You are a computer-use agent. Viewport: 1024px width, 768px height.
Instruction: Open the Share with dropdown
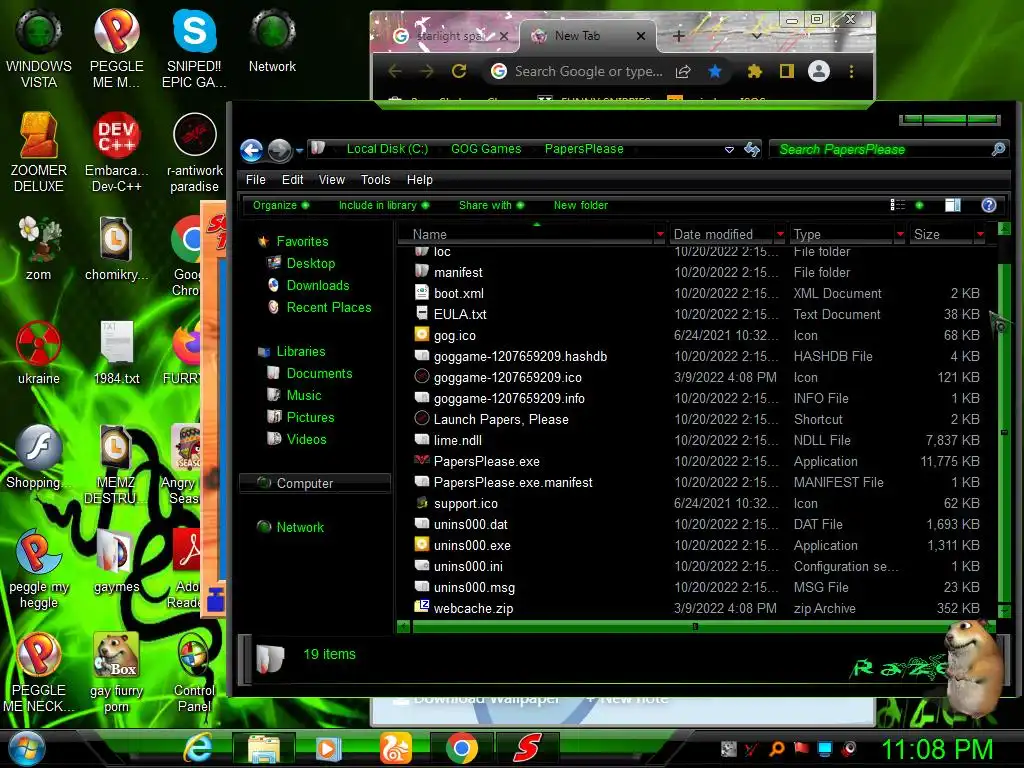tap(491, 205)
